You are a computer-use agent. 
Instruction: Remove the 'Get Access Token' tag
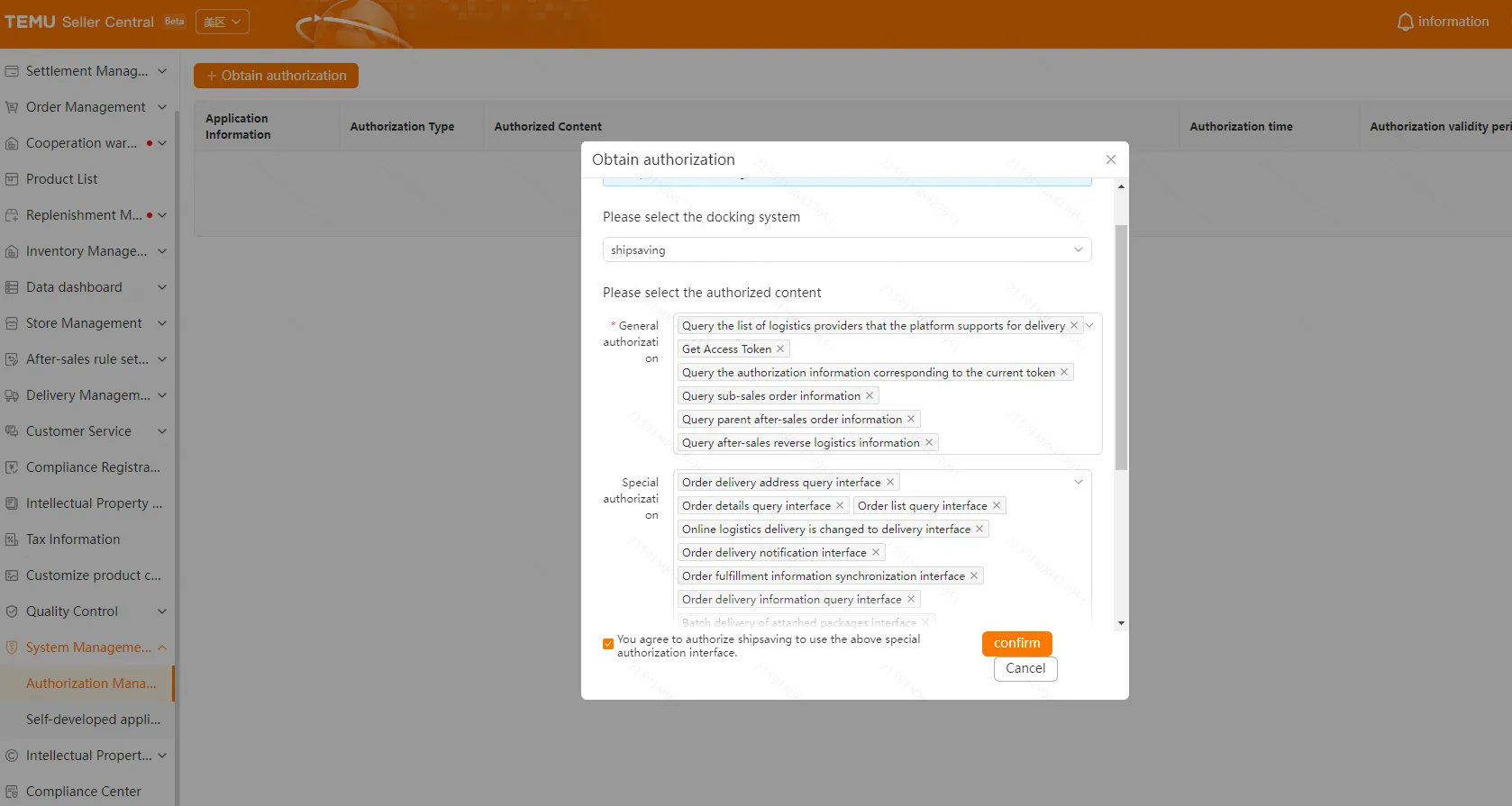(x=780, y=349)
